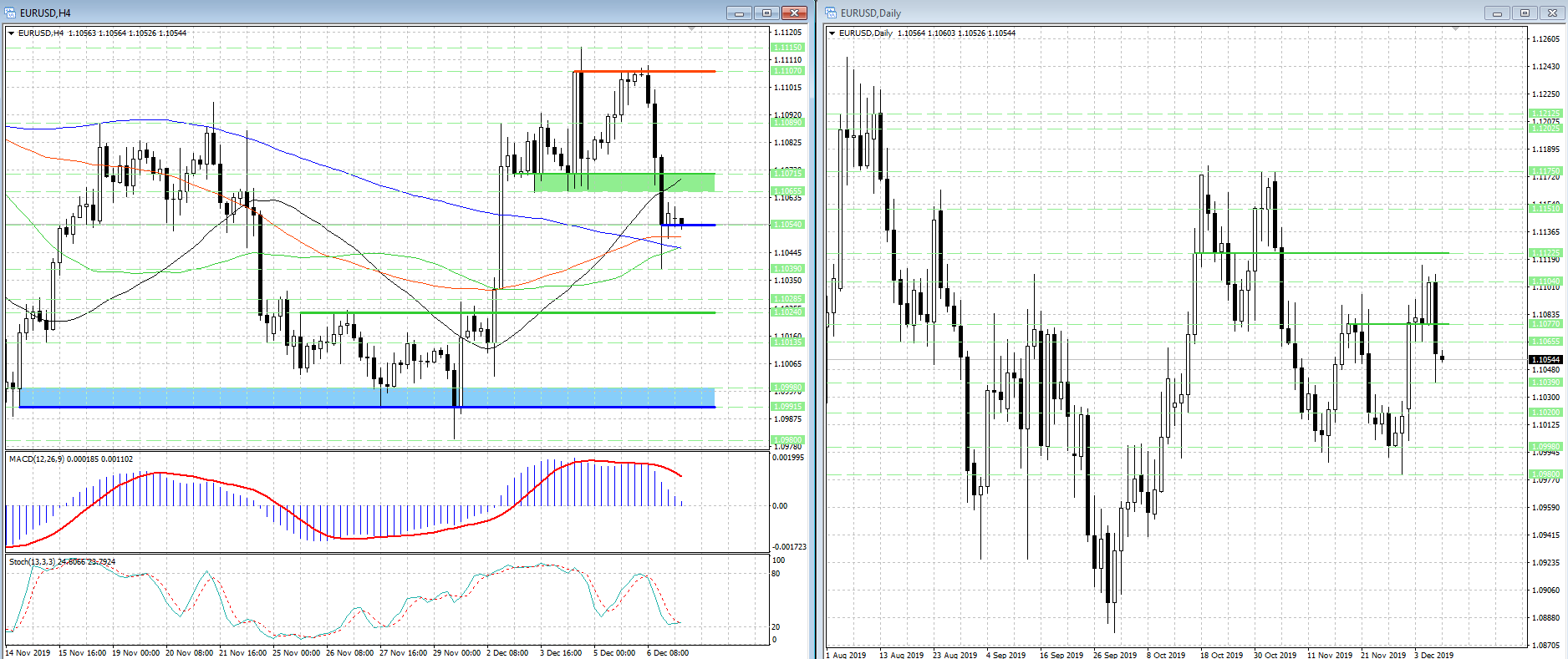Select the orange horizontal line on H4 chart
This screenshot has width=1568, height=659.
[644, 72]
